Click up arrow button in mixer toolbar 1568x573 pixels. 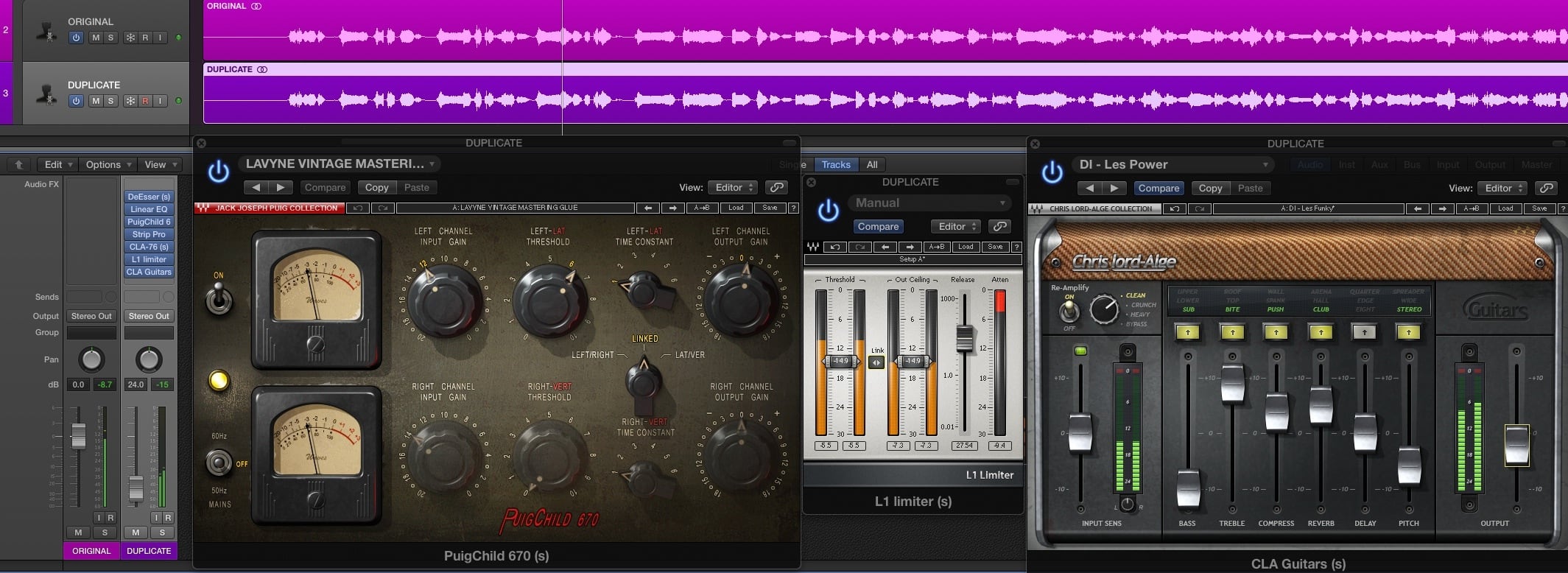[x=20, y=164]
